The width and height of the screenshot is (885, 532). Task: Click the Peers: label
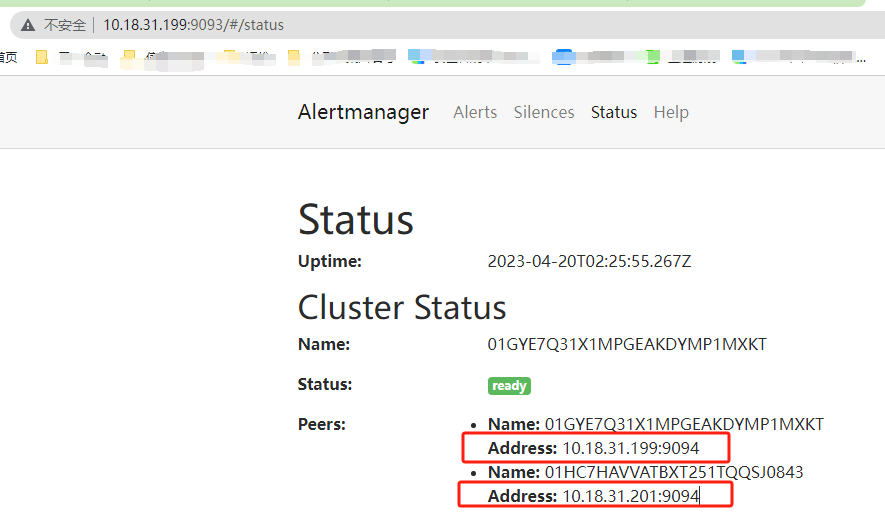click(322, 424)
